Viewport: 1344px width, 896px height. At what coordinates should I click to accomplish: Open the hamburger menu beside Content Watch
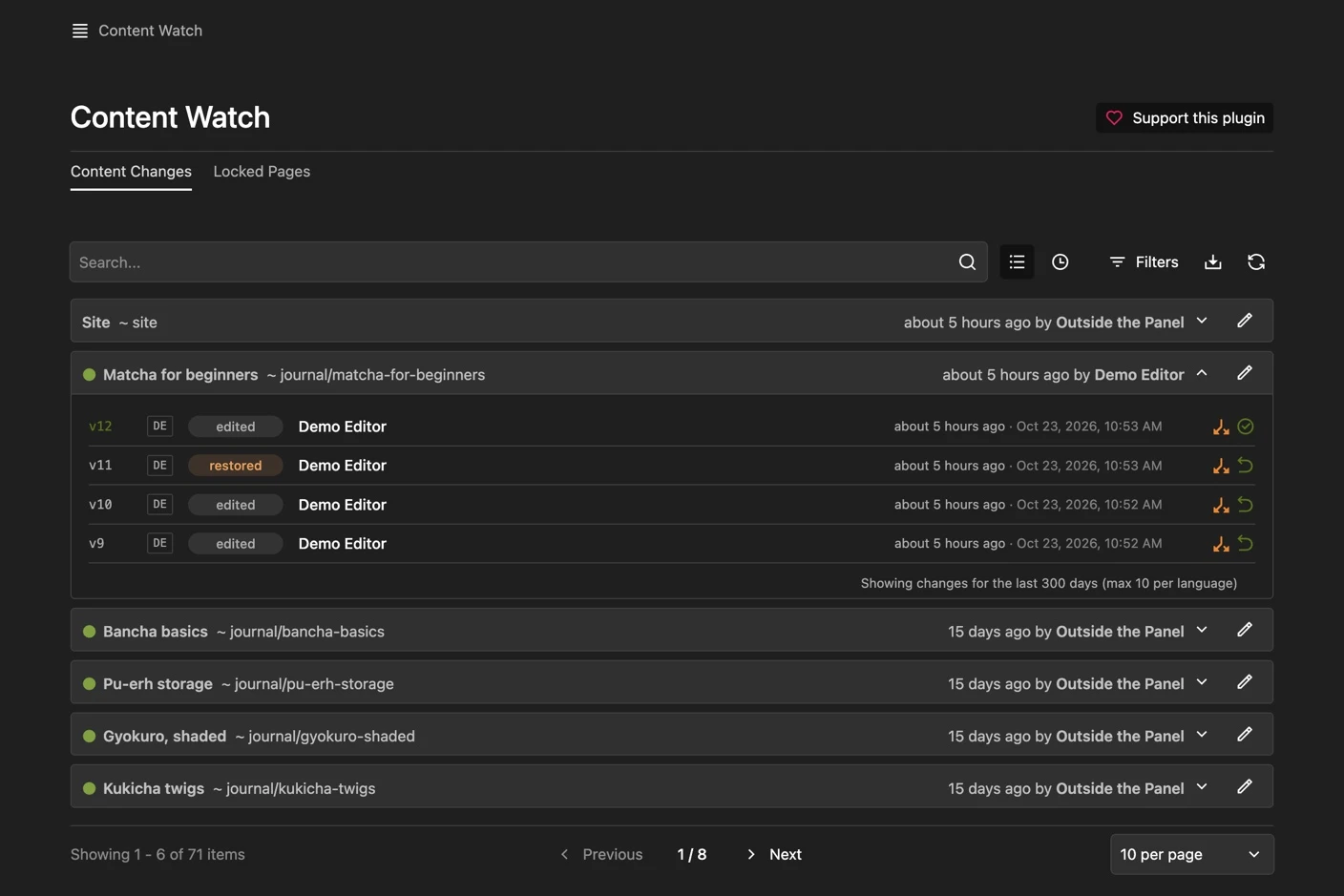(80, 31)
